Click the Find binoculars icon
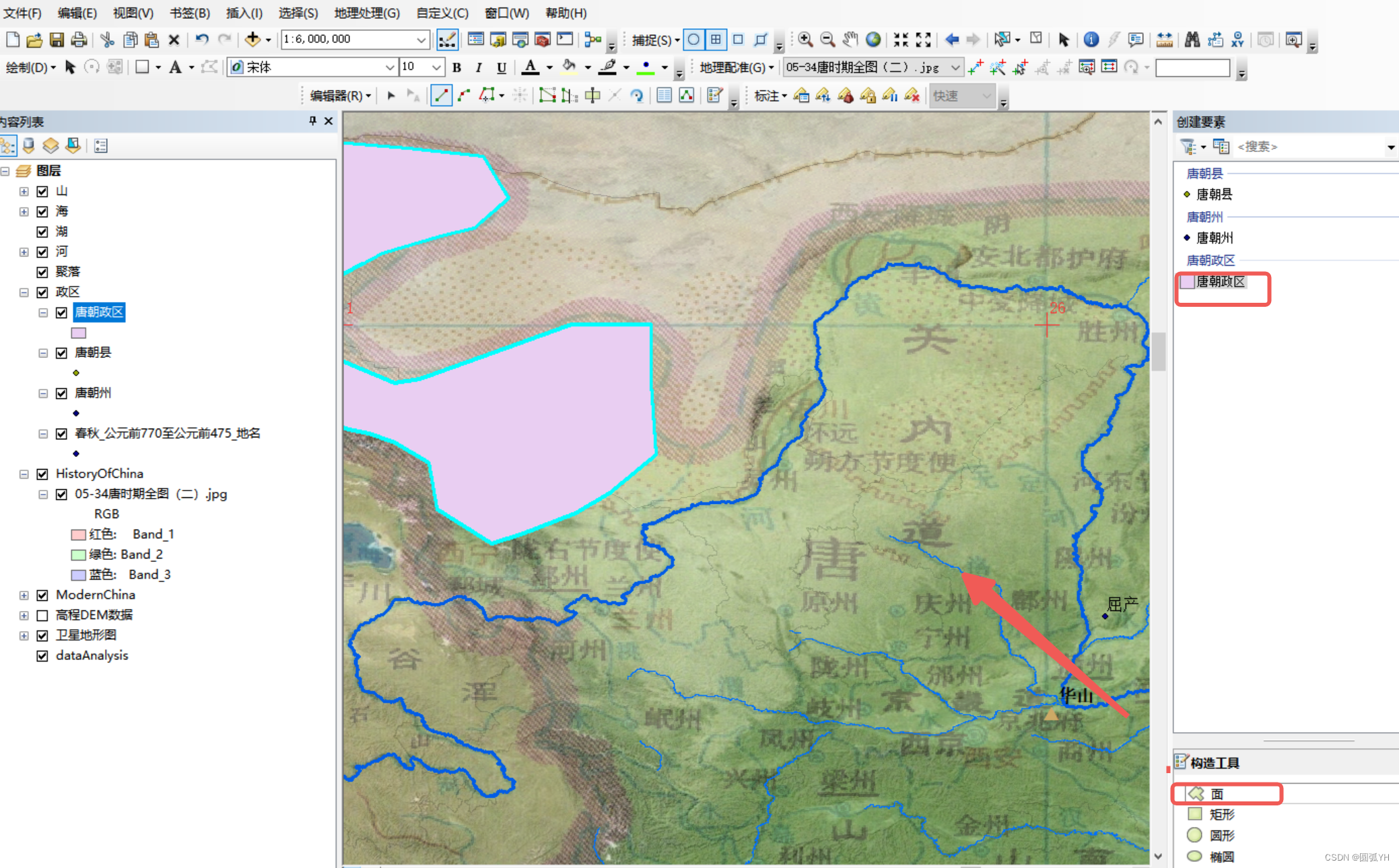The height and width of the screenshot is (868, 1399). (1192, 40)
